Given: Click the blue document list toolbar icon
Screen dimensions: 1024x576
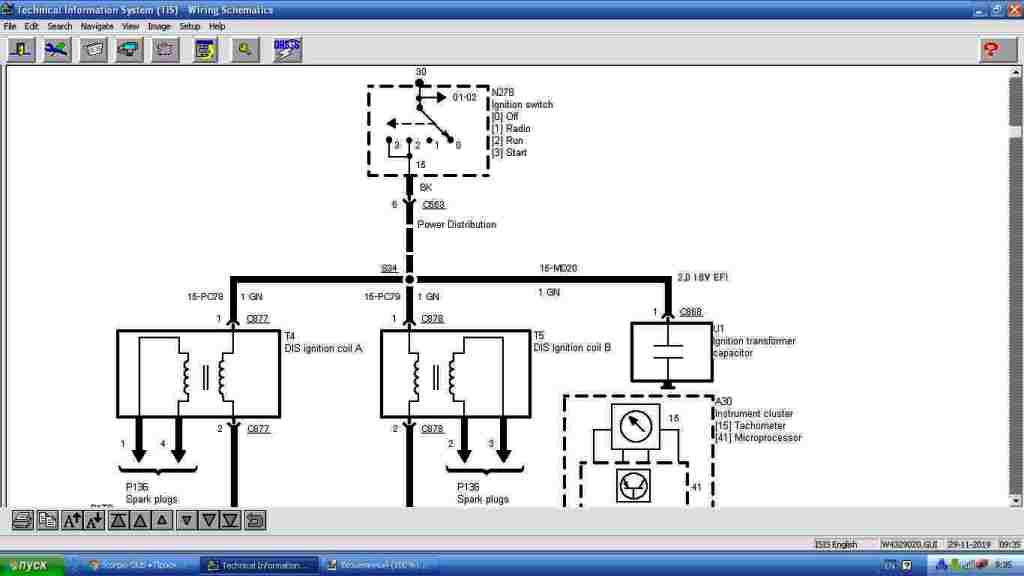Looking at the screenshot, I should click(x=205, y=50).
